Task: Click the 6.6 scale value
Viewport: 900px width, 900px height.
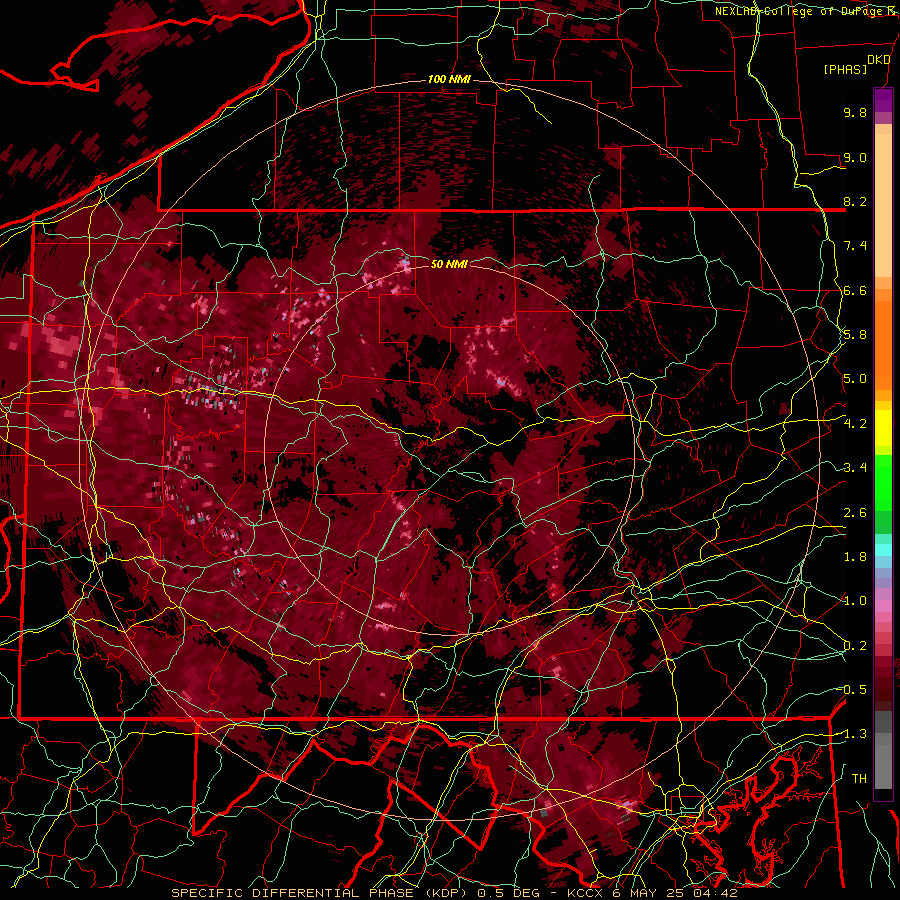Action: click(855, 290)
